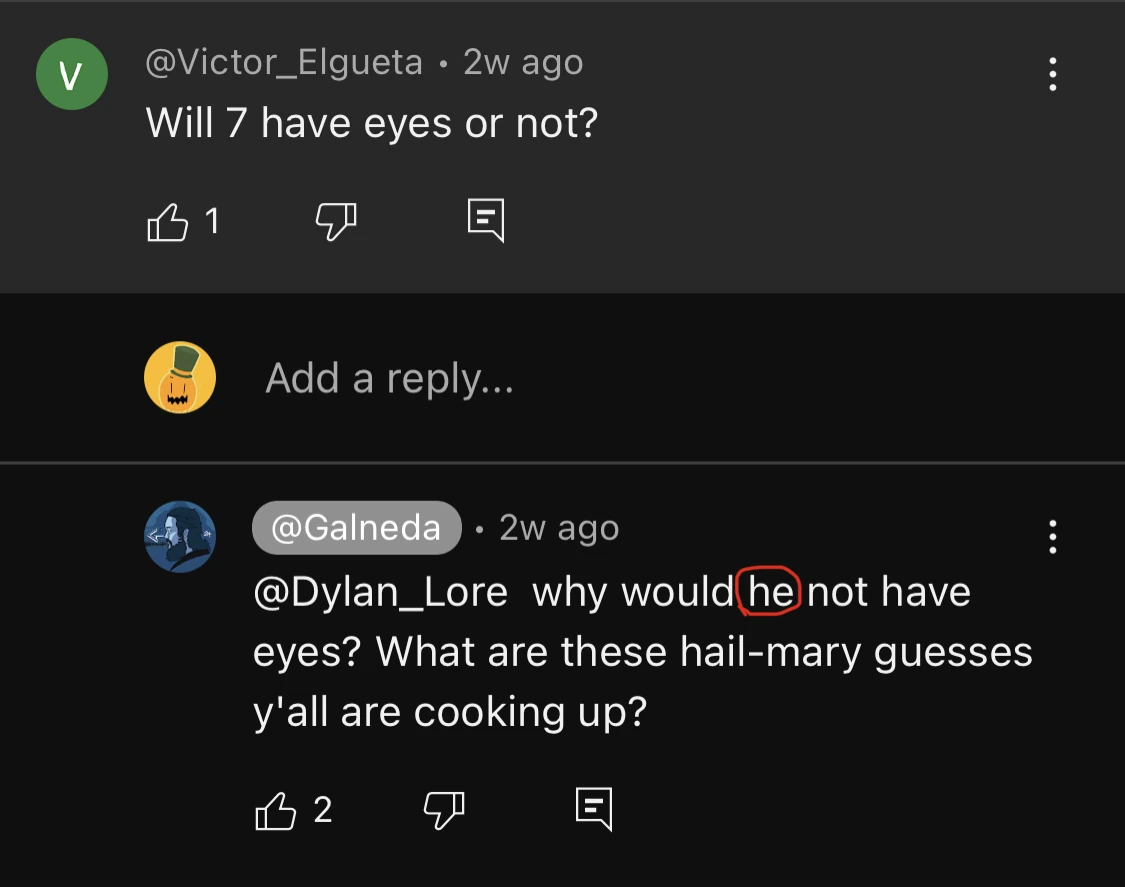Click the pumpkin profile avatar beside reply field
This screenshot has height=887, width=1125.
pyautogui.click(x=180, y=378)
